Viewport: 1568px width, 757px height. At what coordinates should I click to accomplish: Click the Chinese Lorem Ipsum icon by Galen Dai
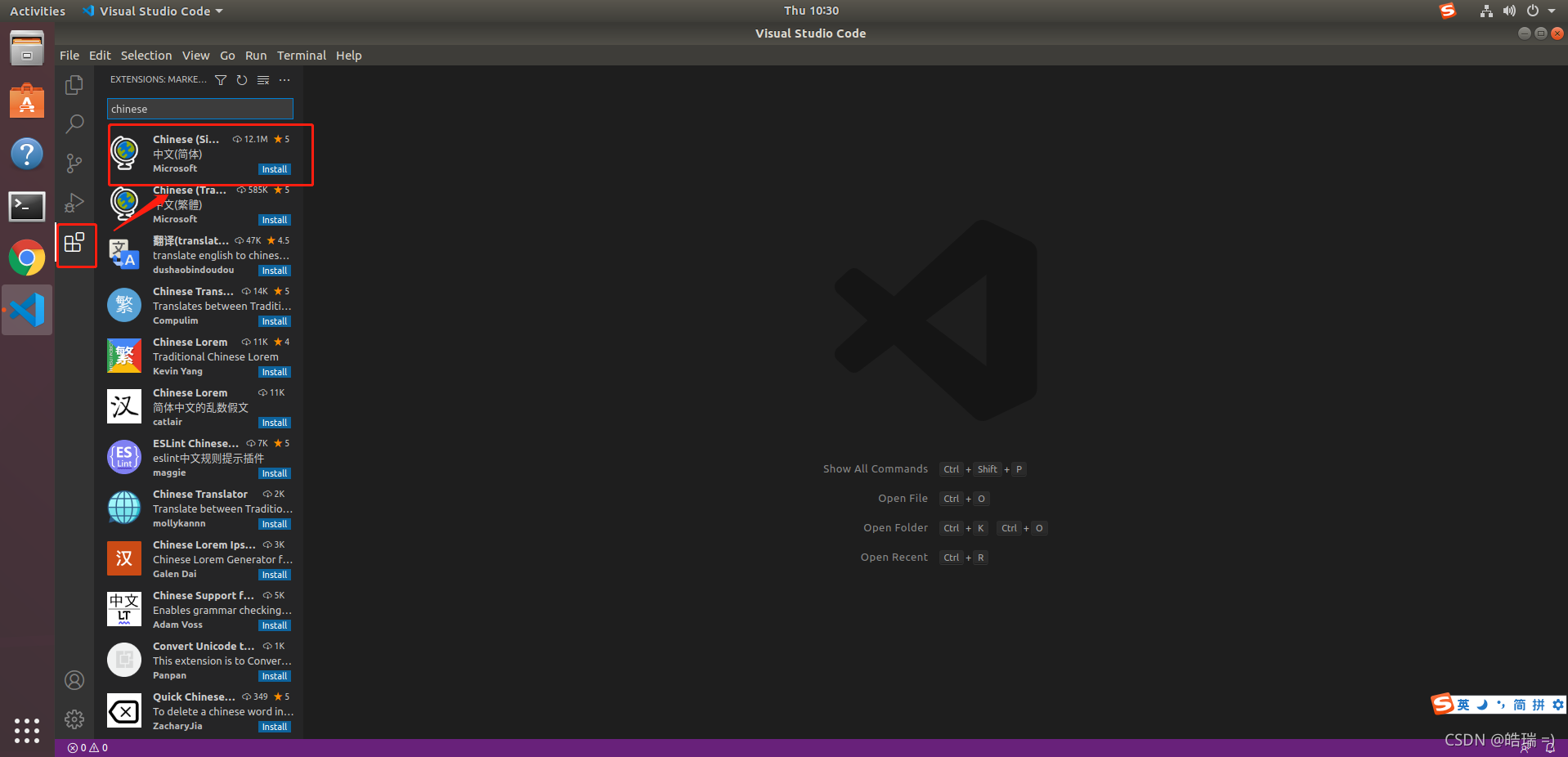coord(124,558)
